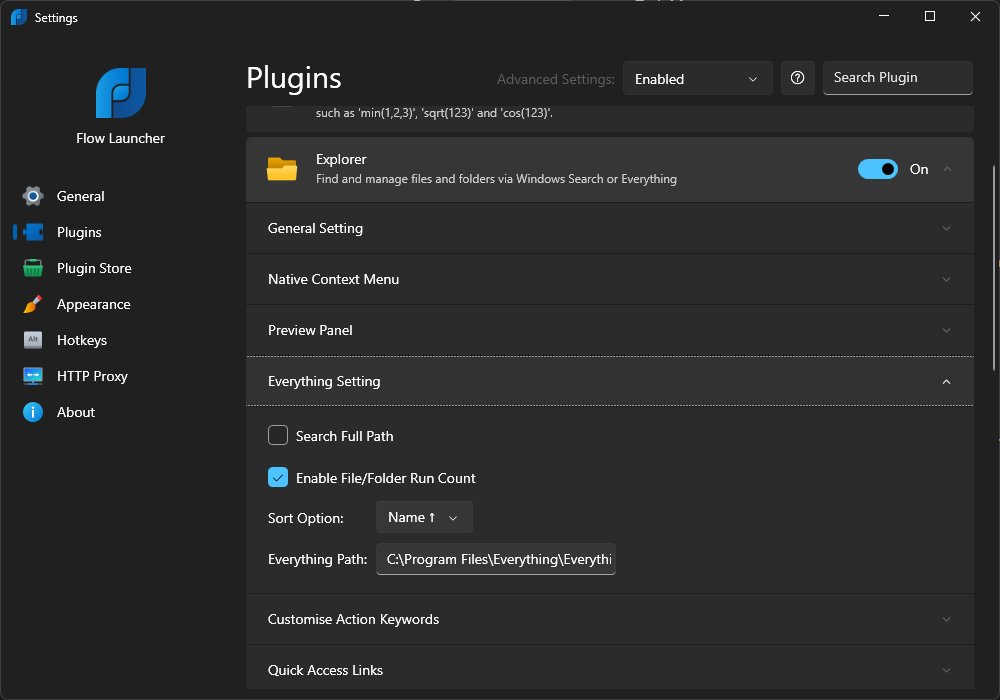Click the Explorer plugin folder icon

pyautogui.click(x=282, y=169)
